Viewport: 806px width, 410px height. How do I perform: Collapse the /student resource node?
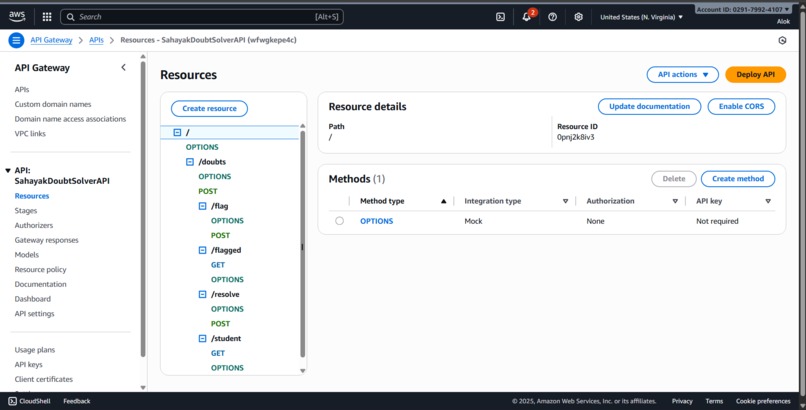pyautogui.click(x=203, y=339)
